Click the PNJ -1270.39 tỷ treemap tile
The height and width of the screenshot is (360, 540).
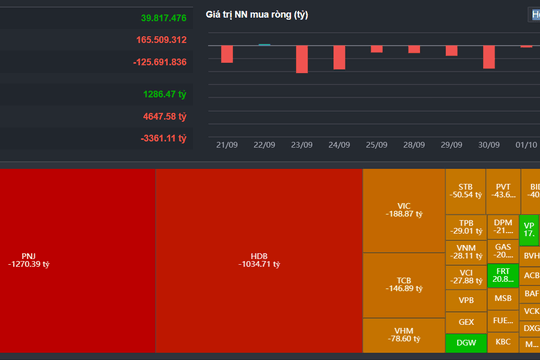pos(77,261)
